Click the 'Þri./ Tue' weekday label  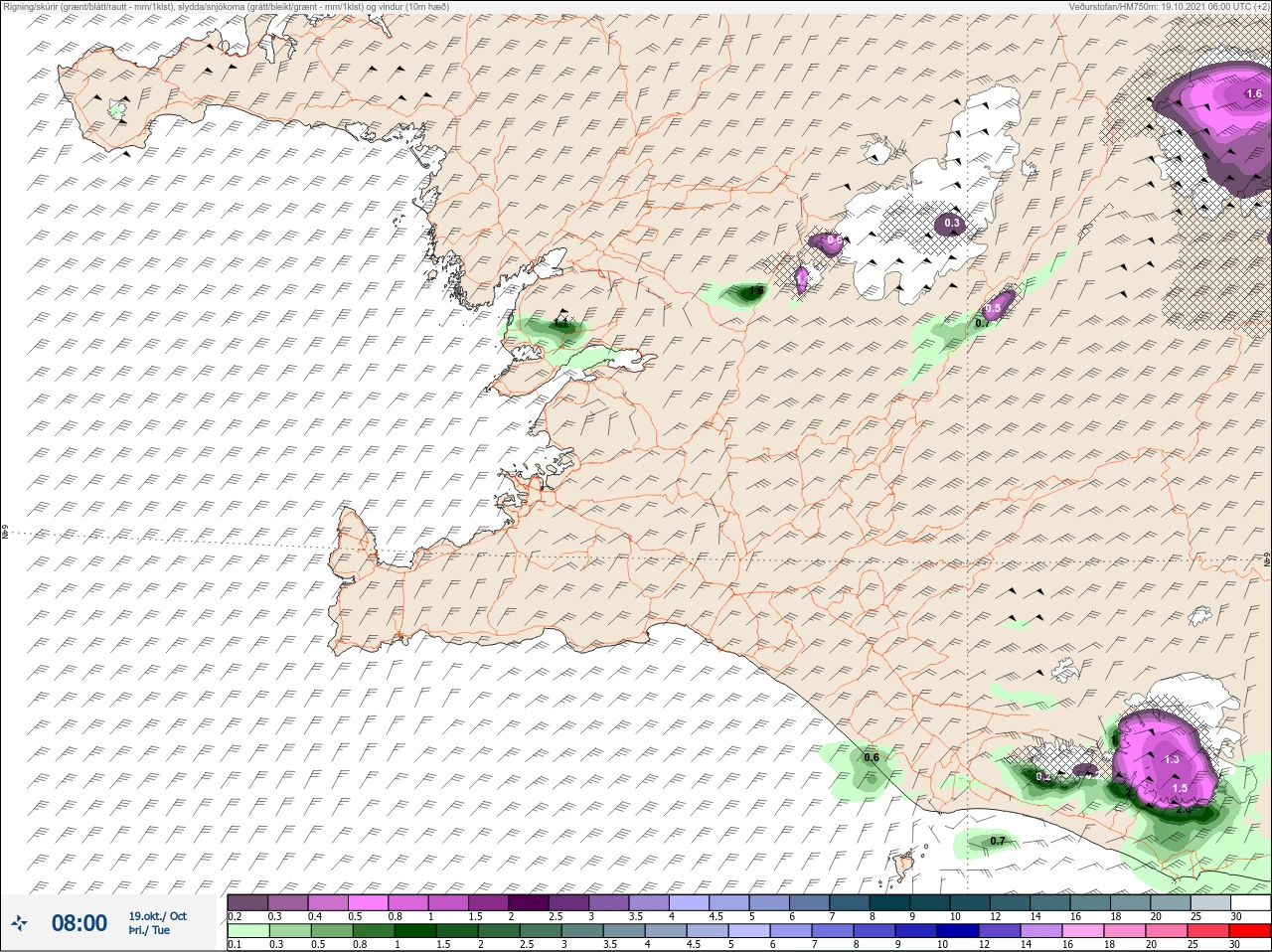click(149, 930)
